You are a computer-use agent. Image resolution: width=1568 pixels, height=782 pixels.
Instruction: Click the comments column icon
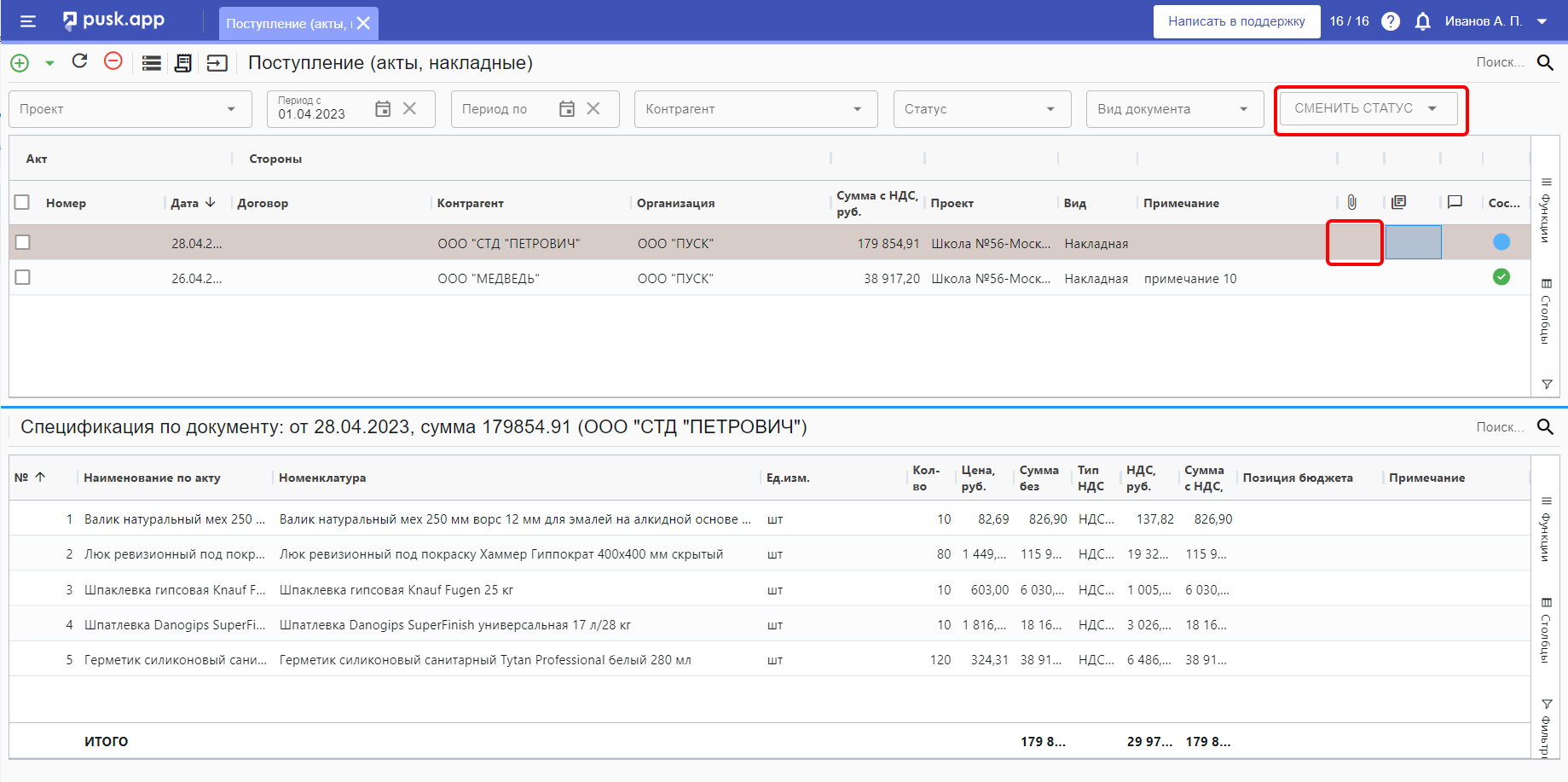(x=1455, y=202)
